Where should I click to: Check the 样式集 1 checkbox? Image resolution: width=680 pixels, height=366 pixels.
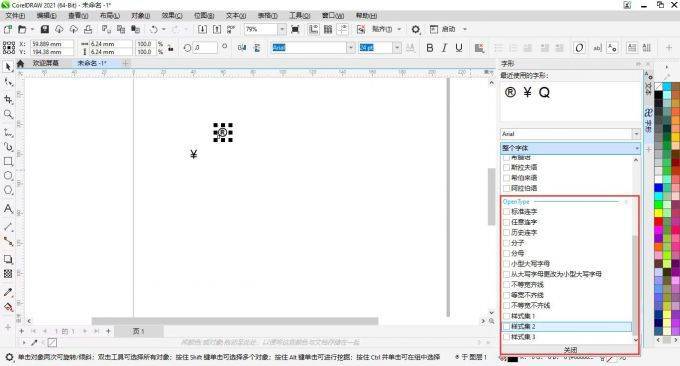pos(506,316)
